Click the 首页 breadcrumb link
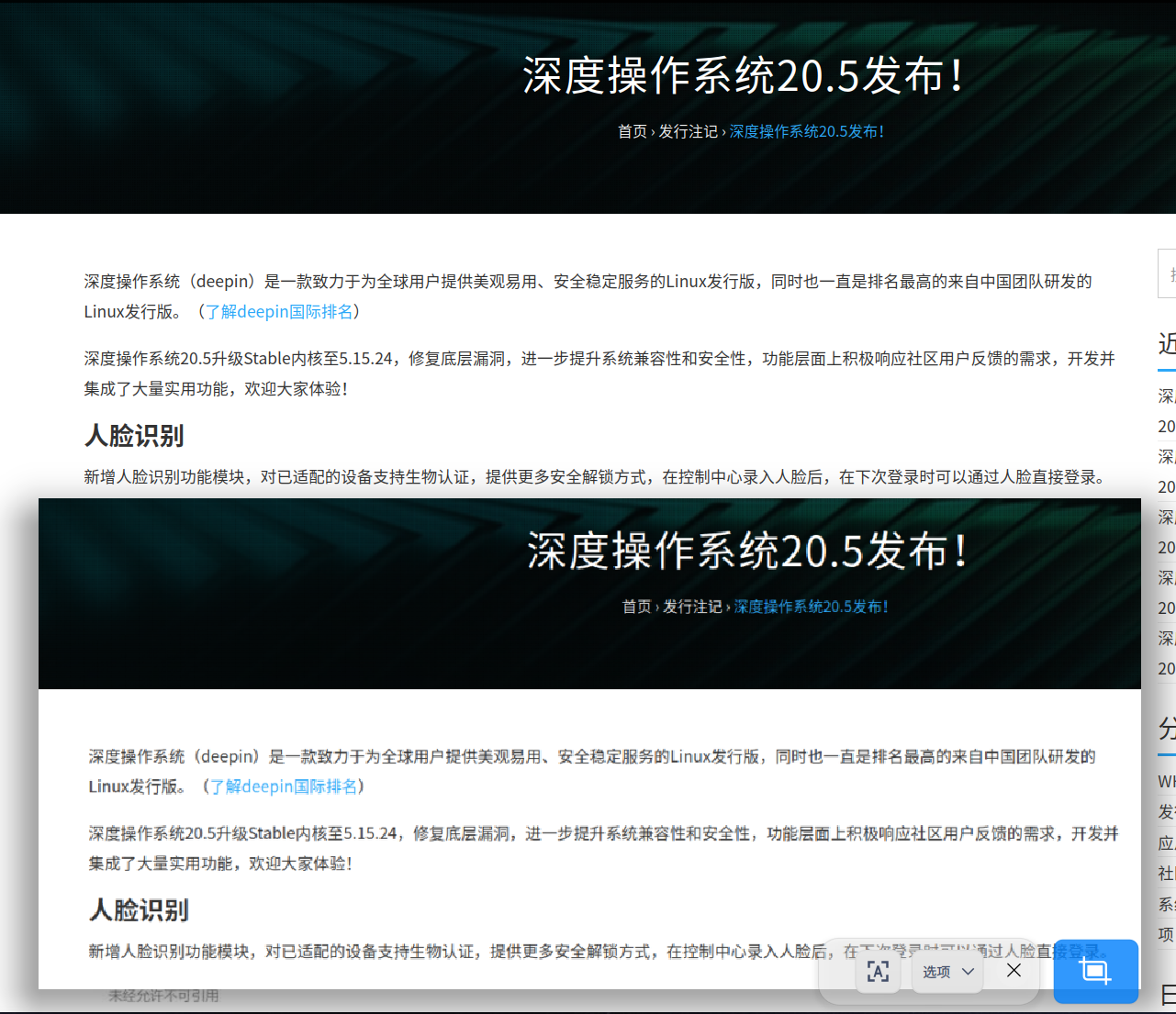Viewport: 1176px width, 1014px height. coord(633,131)
